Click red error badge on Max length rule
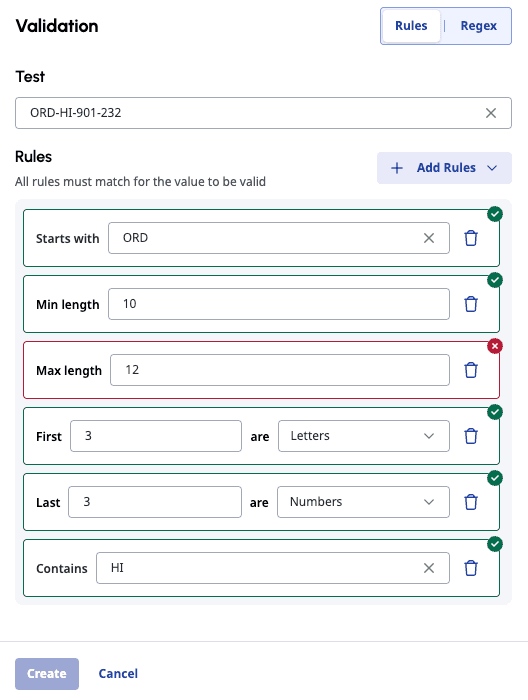 (495, 346)
